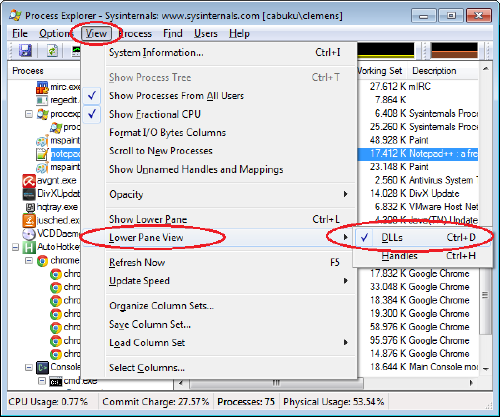Click the Console process icon
The height and width of the screenshot is (417, 500).
tap(42, 367)
